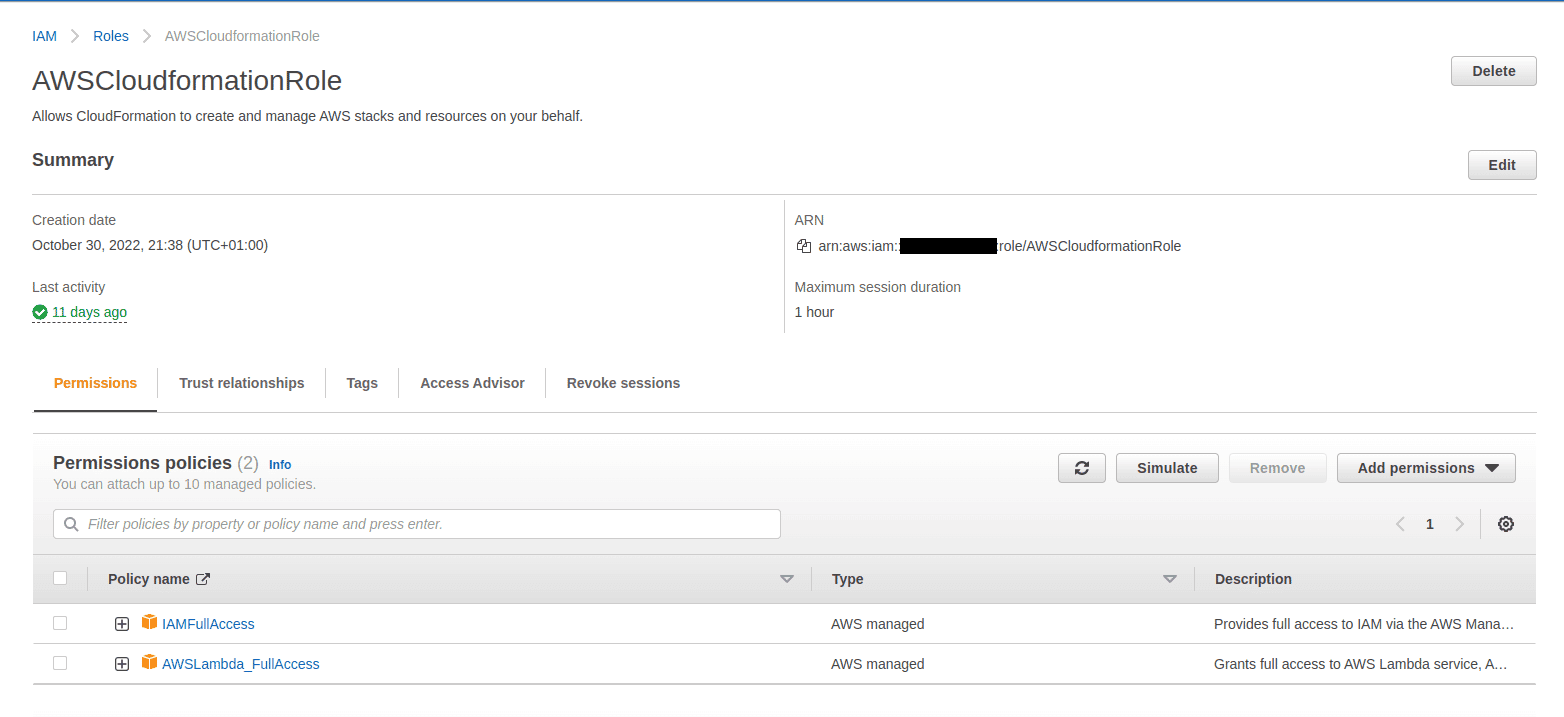Click the green check icon by Last activity
Viewport: 1564px width, 717px height.
[40, 312]
